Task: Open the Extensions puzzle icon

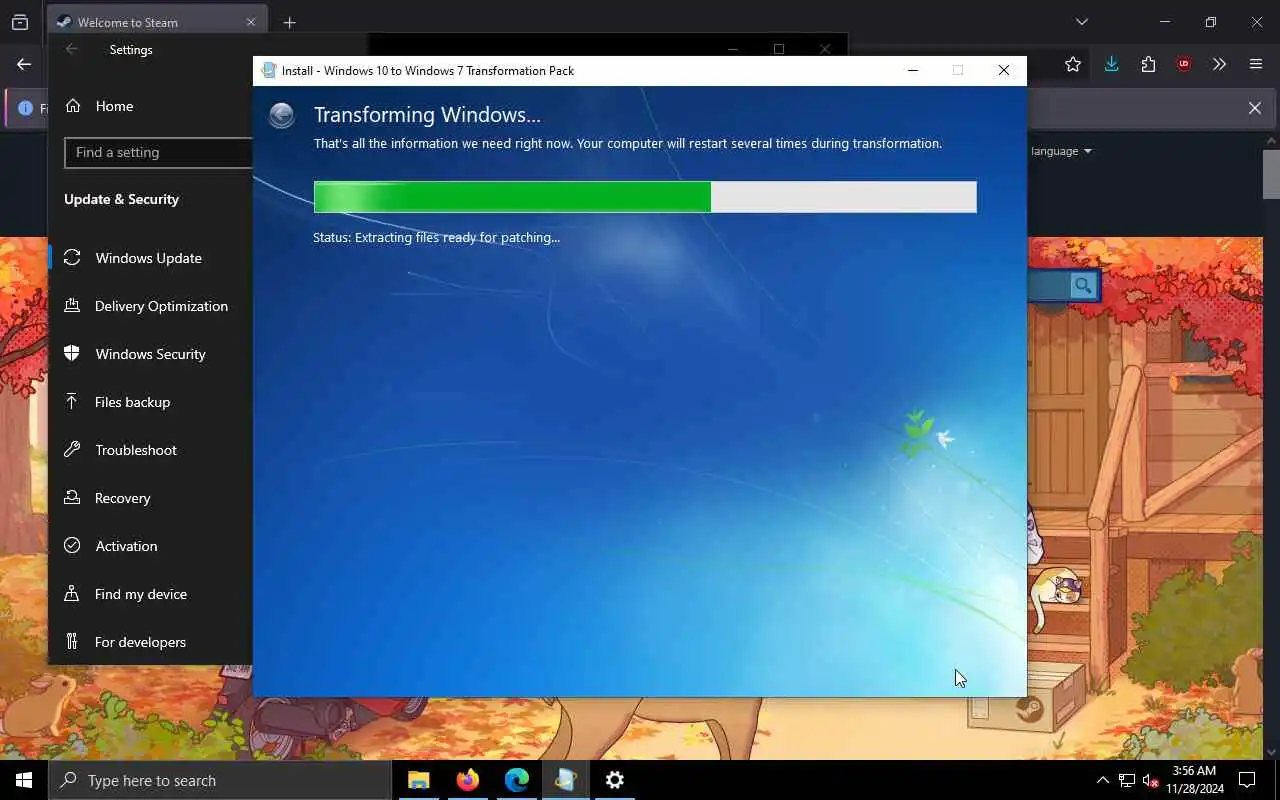Action: point(1148,64)
